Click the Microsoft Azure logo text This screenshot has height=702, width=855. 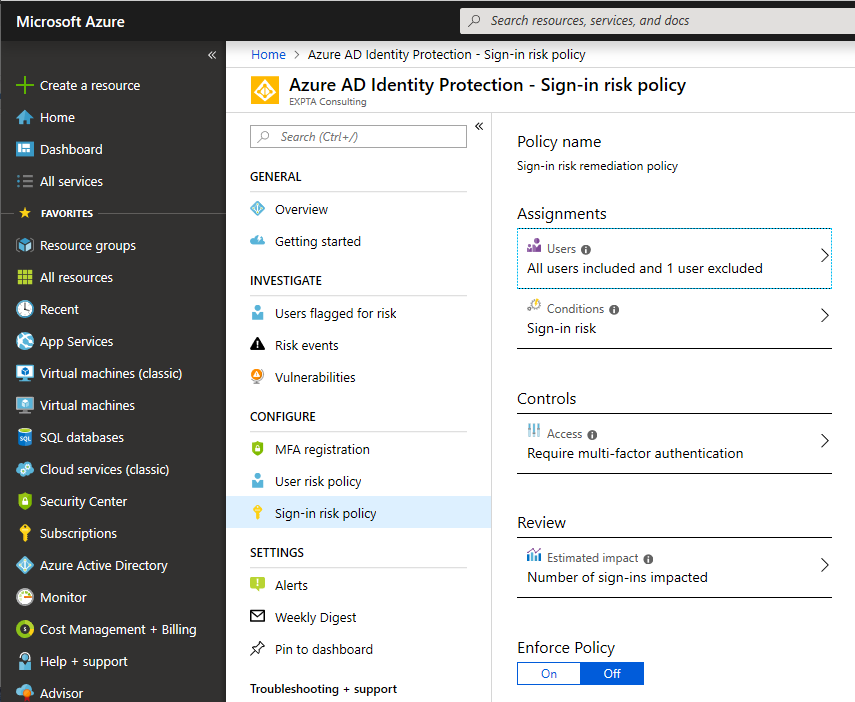(x=70, y=22)
